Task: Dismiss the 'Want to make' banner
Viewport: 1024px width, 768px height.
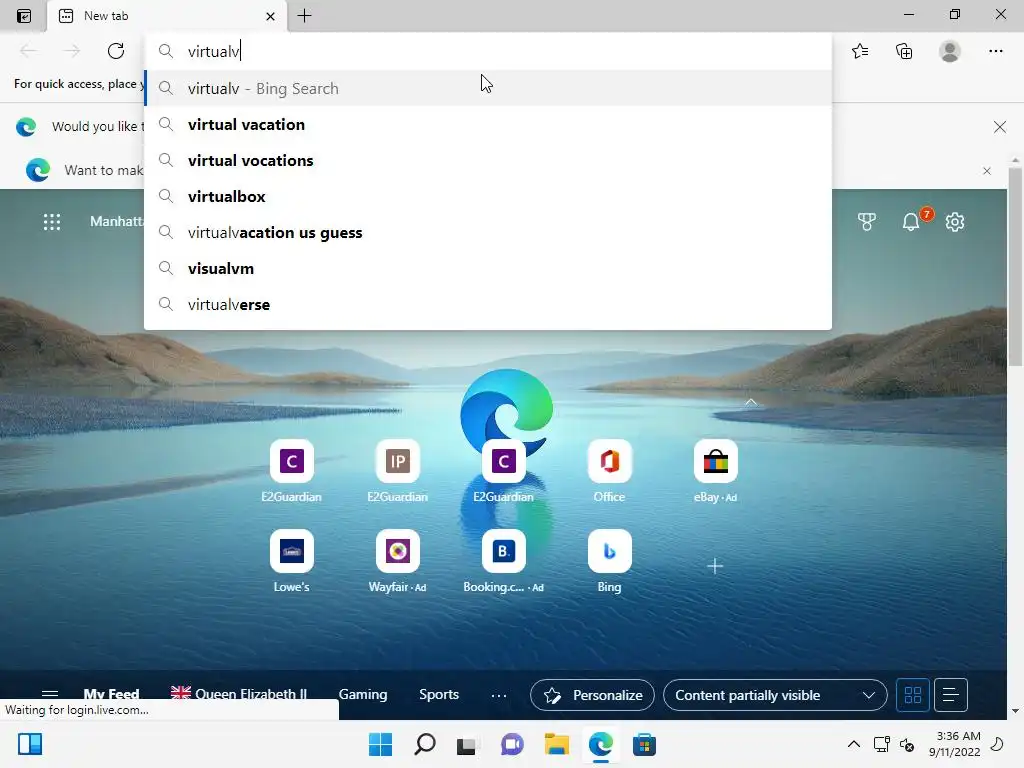Action: pos(987,171)
